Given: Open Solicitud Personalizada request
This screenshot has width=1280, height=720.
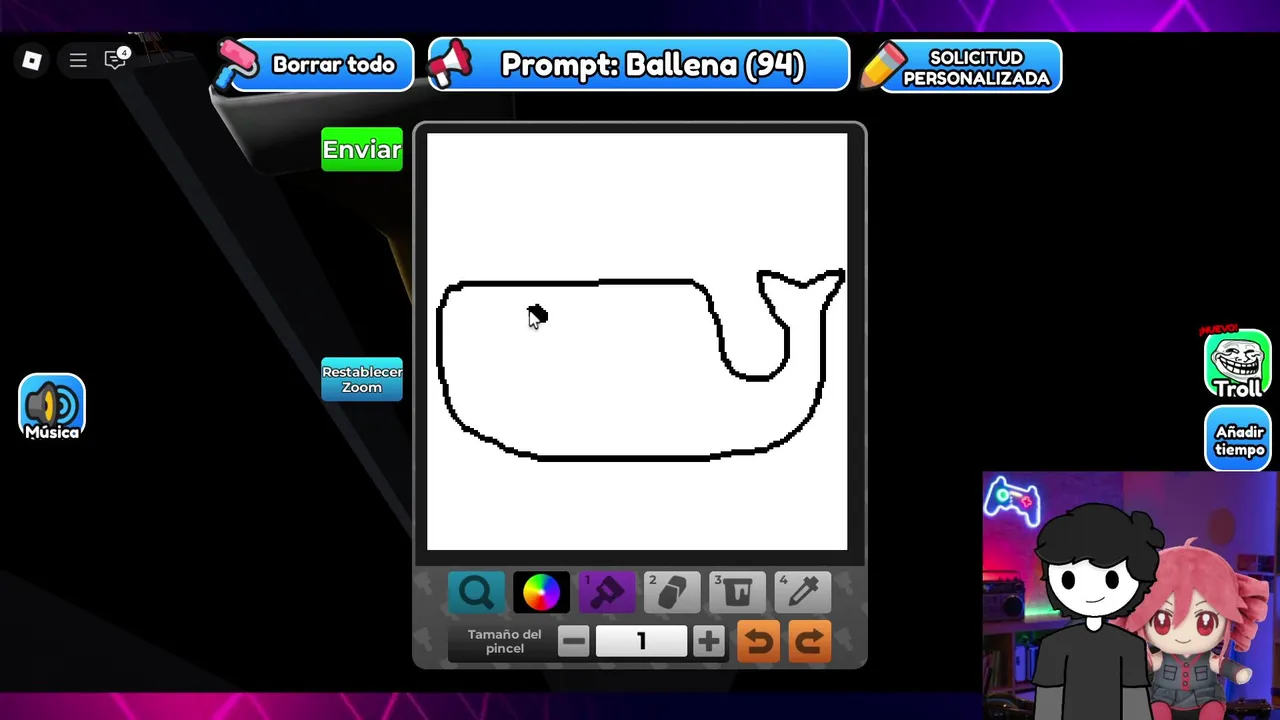Looking at the screenshot, I should tap(961, 67).
